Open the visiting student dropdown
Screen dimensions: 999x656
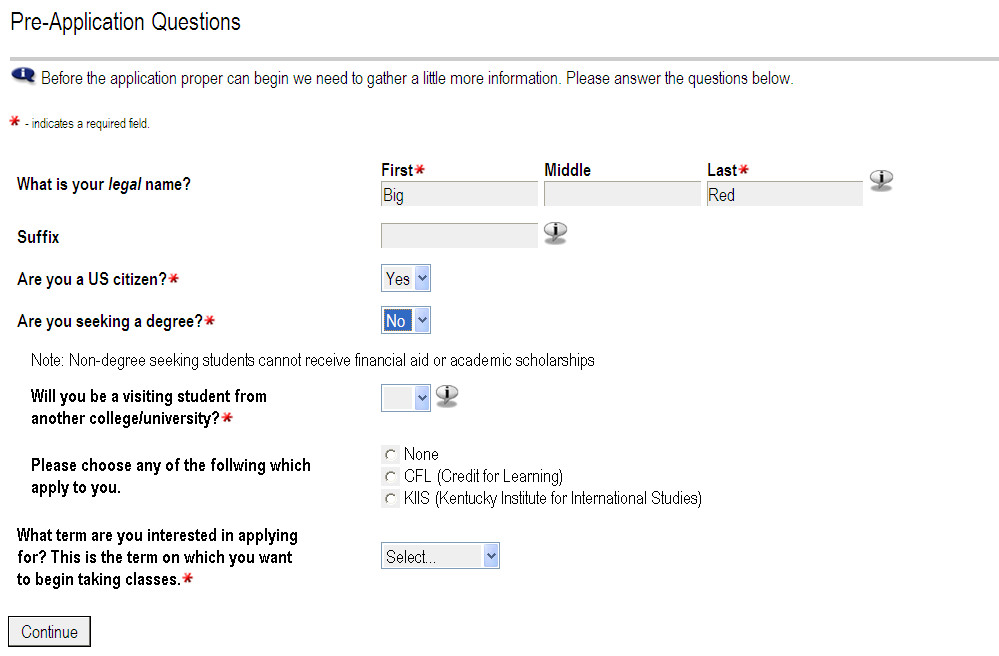click(x=406, y=398)
